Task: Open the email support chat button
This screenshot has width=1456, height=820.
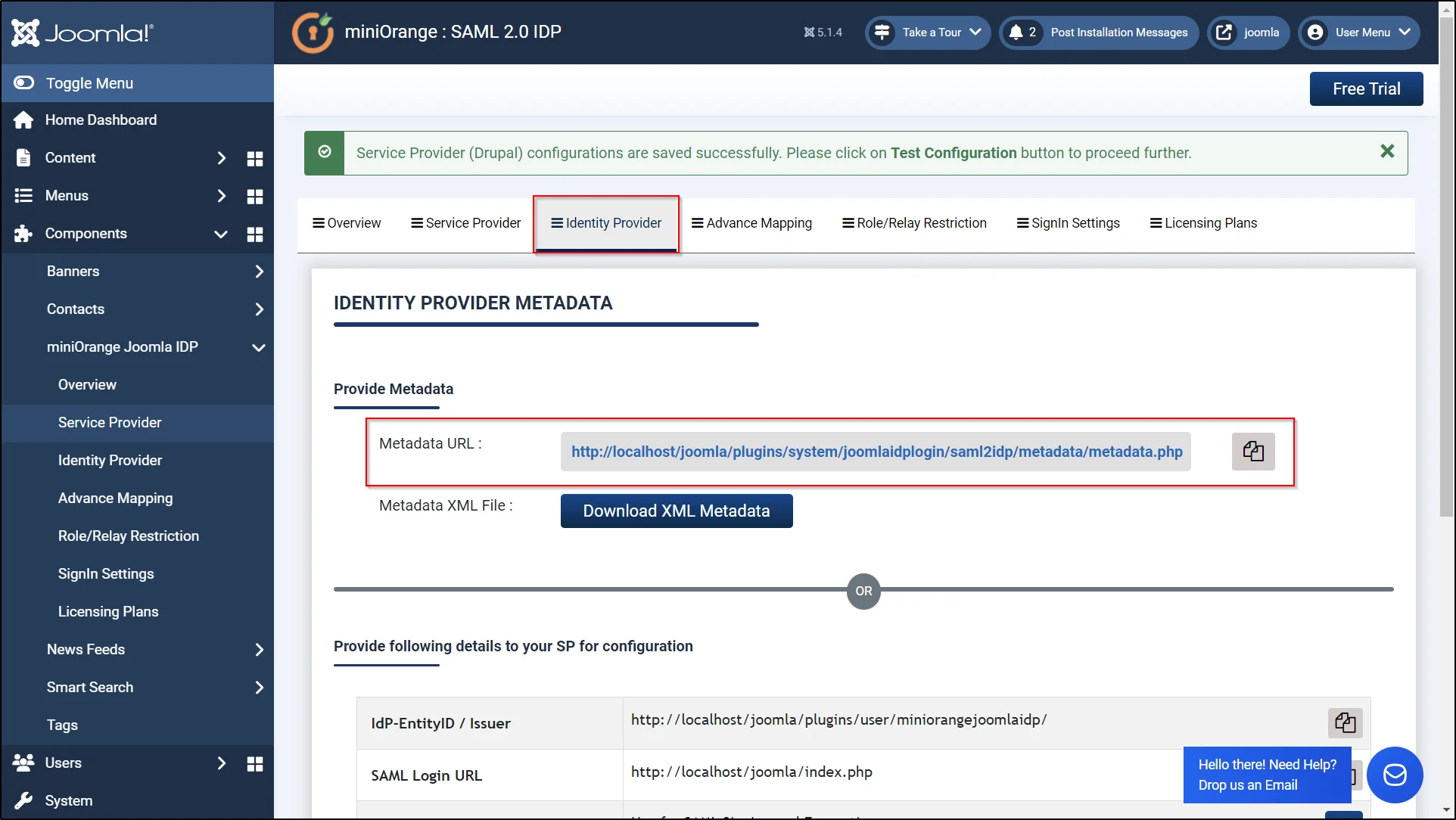Action: click(x=1395, y=775)
